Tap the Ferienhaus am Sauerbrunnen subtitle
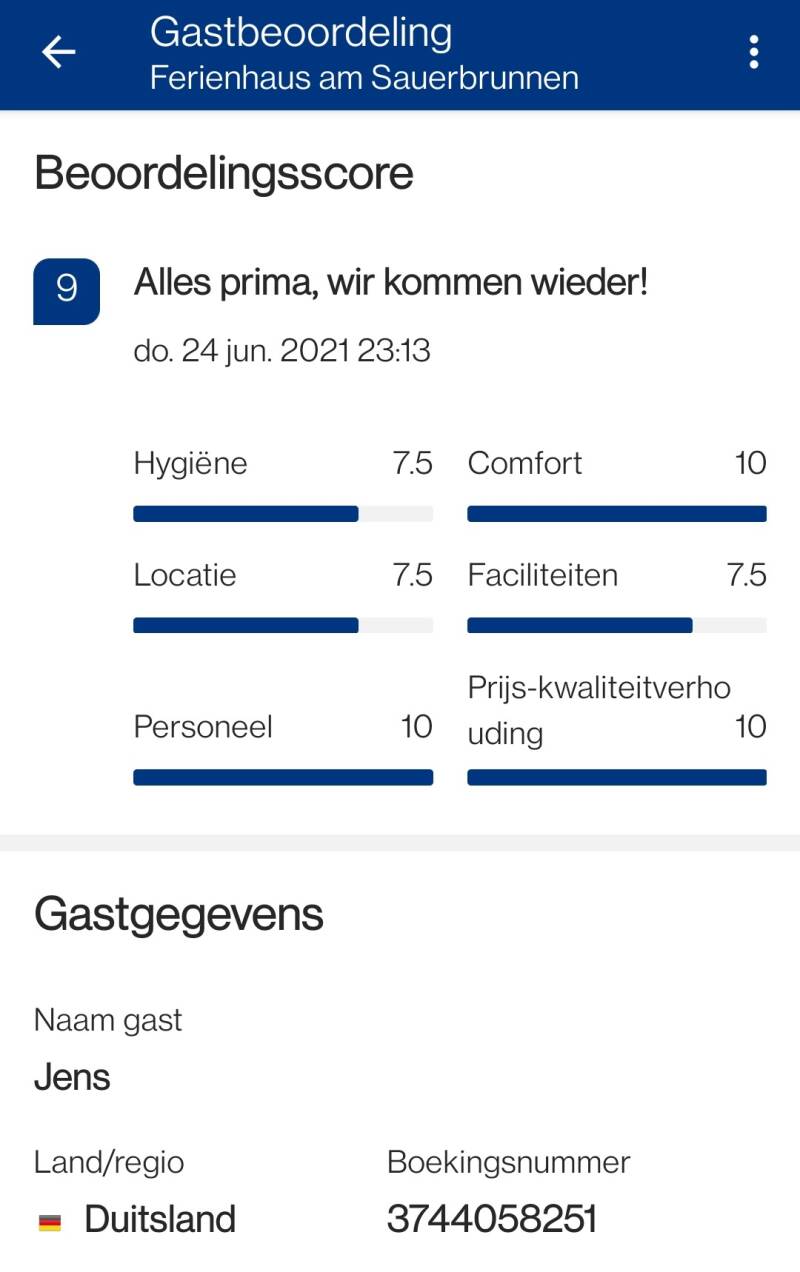This screenshot has height=1272, width=800. 364,78
